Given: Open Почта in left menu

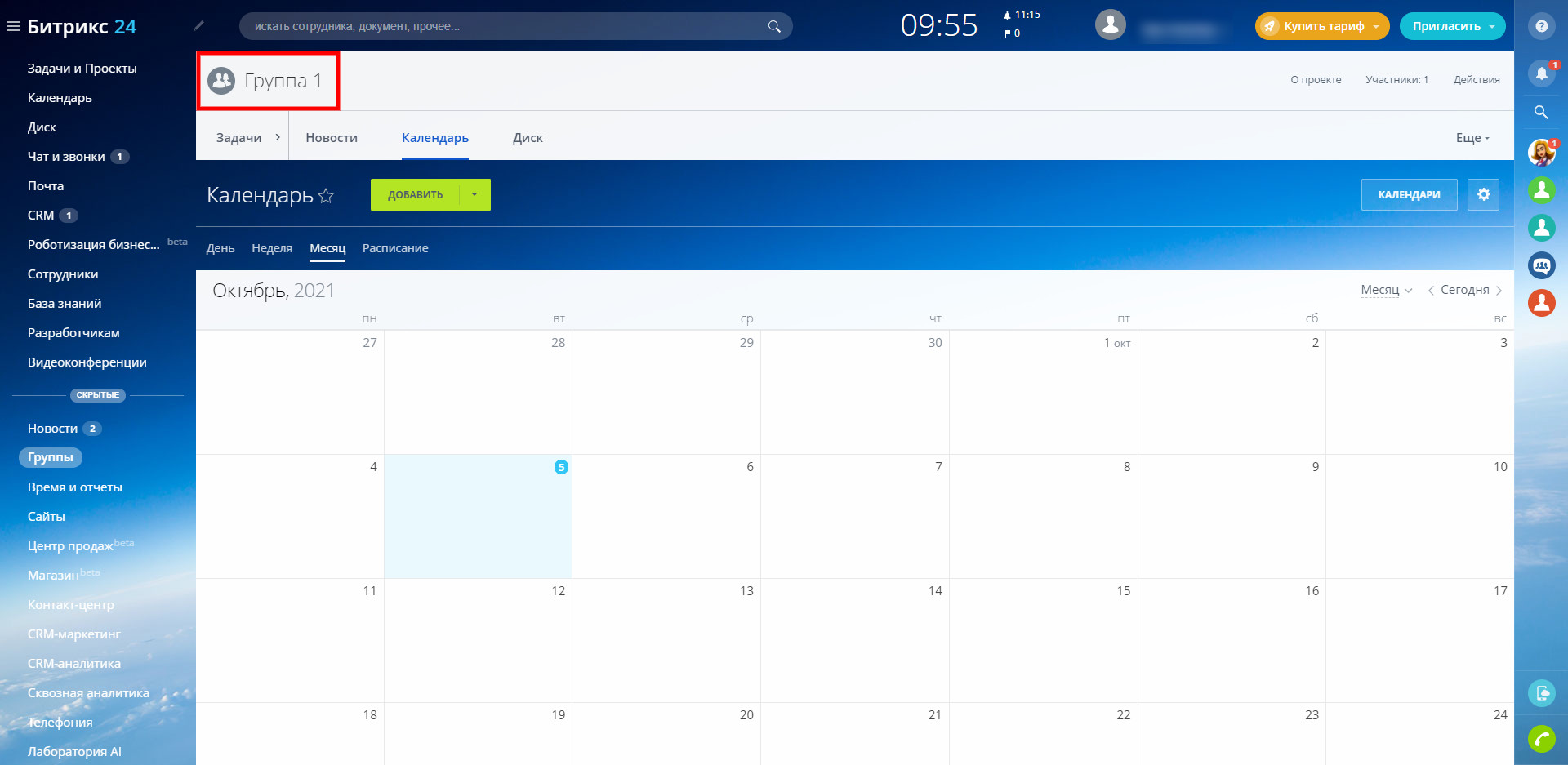Looking at the screenshot, I should 46,186.
